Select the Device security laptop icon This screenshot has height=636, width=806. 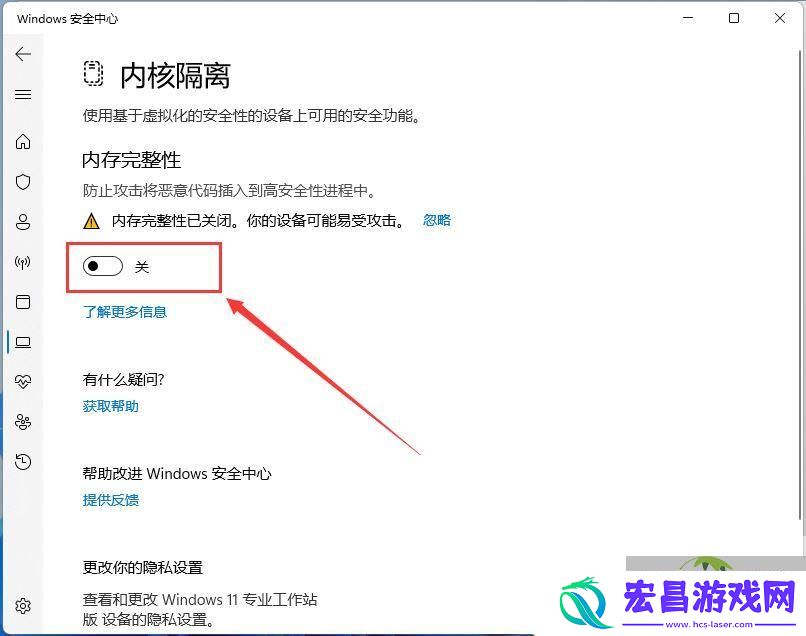(23, 342)
